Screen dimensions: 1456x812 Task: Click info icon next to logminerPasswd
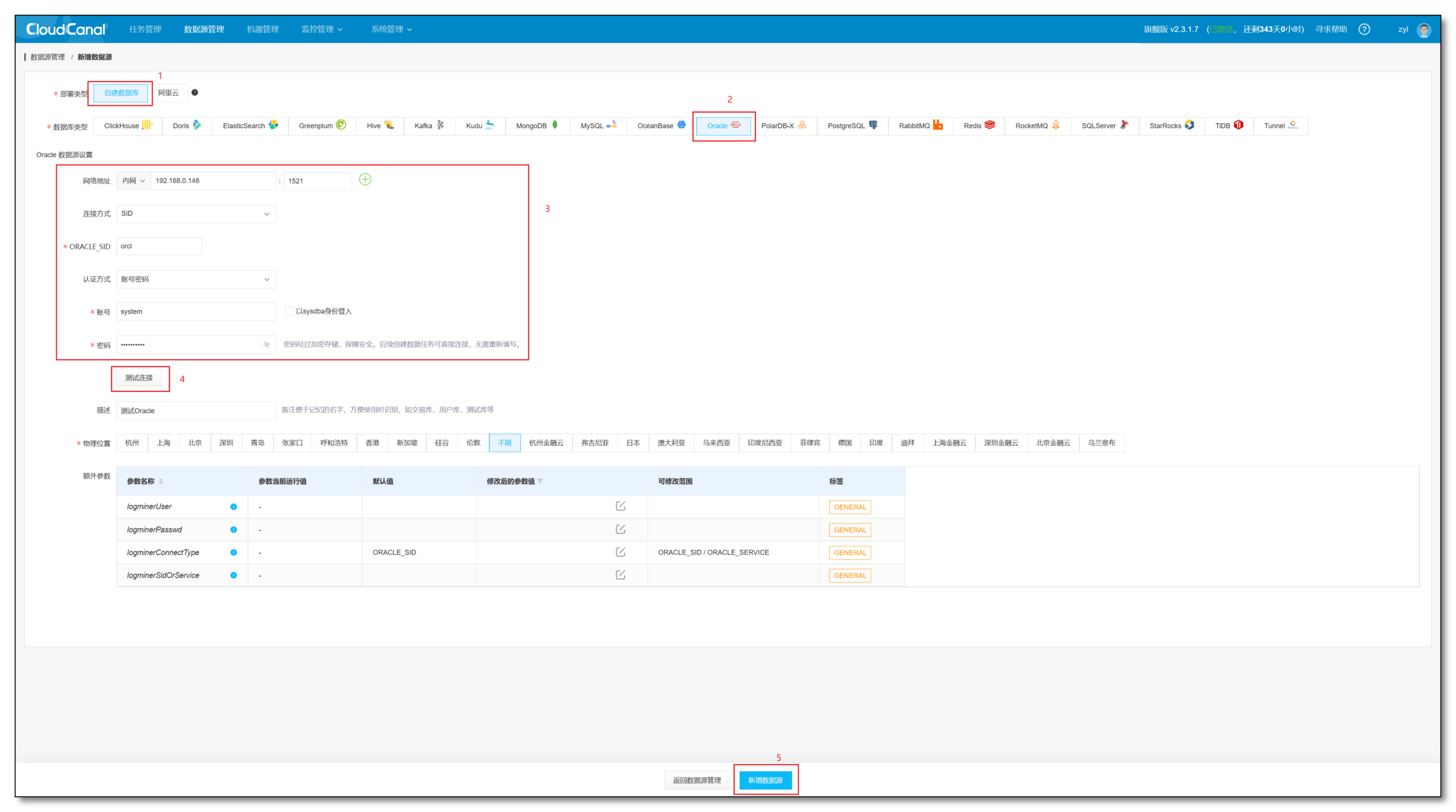point(233,530)
